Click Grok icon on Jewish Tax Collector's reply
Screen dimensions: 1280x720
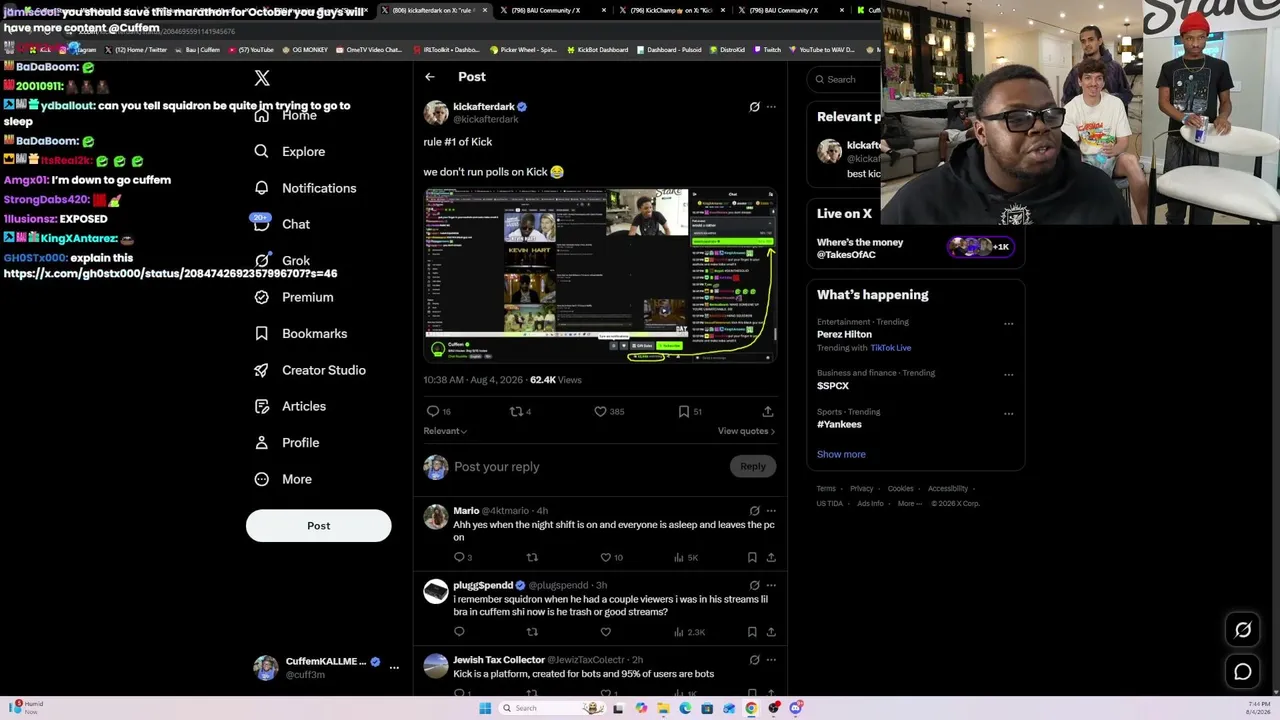click(755, 660)
